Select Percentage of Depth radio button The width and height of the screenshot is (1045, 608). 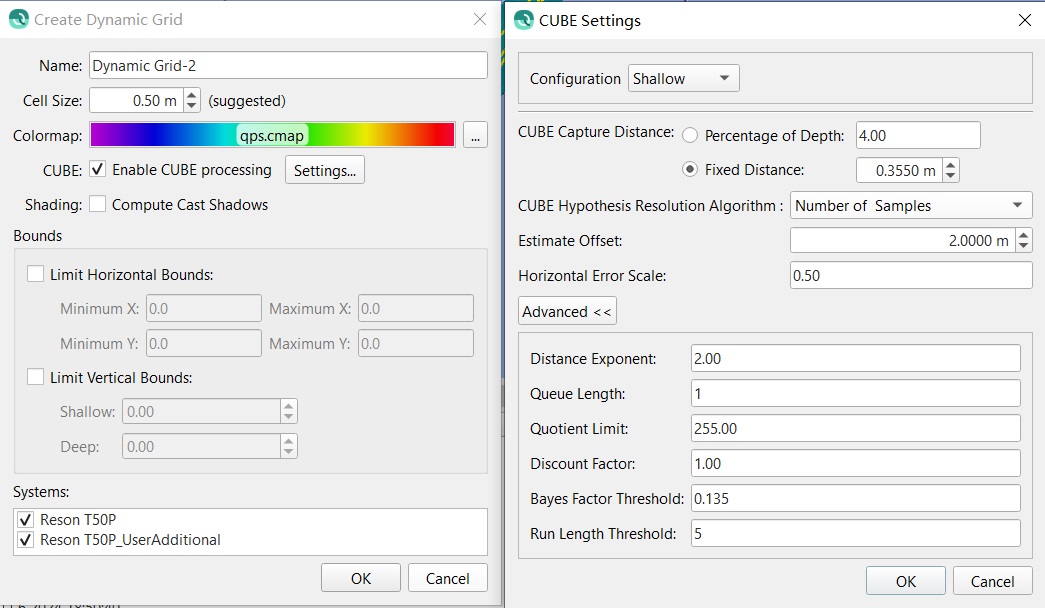tap(690, 135)
